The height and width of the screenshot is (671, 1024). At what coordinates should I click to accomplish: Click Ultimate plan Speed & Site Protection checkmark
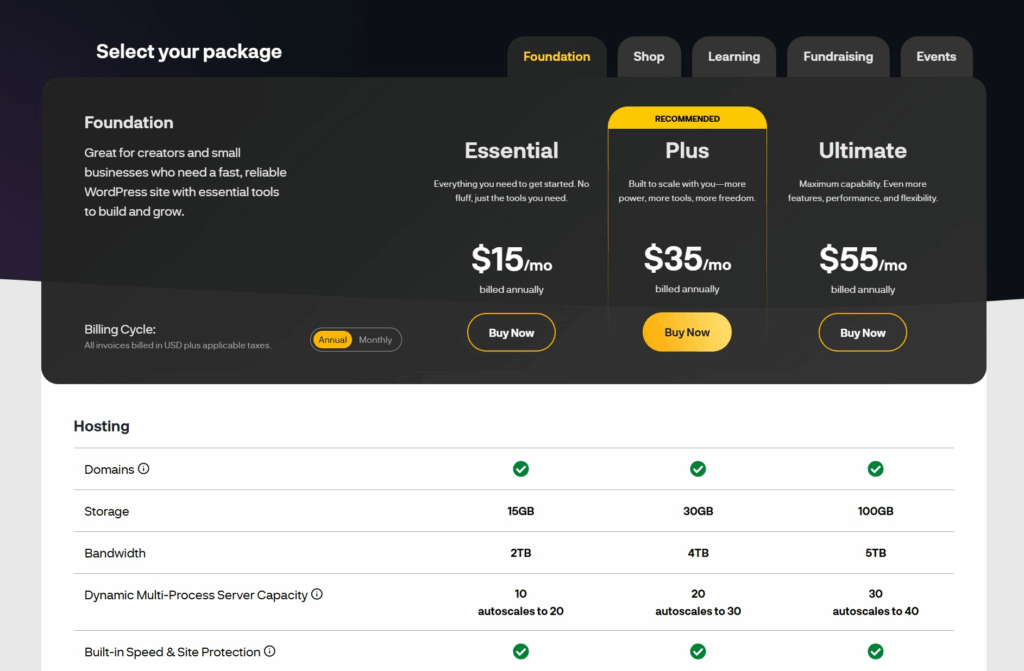(876, 652)
